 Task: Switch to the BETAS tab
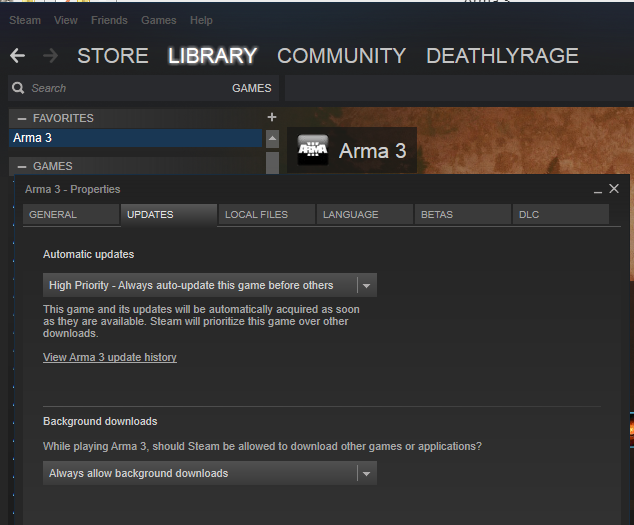463,214
